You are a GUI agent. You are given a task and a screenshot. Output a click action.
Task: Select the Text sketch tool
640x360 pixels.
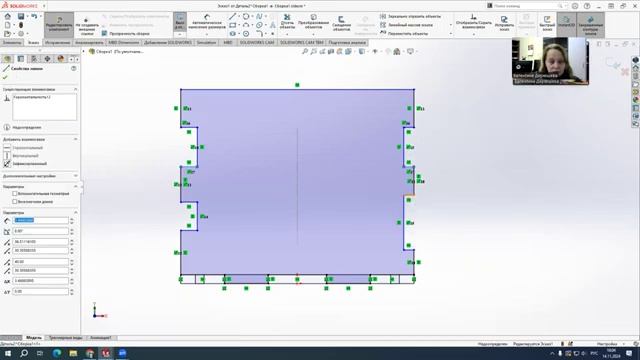click(273, 25)
